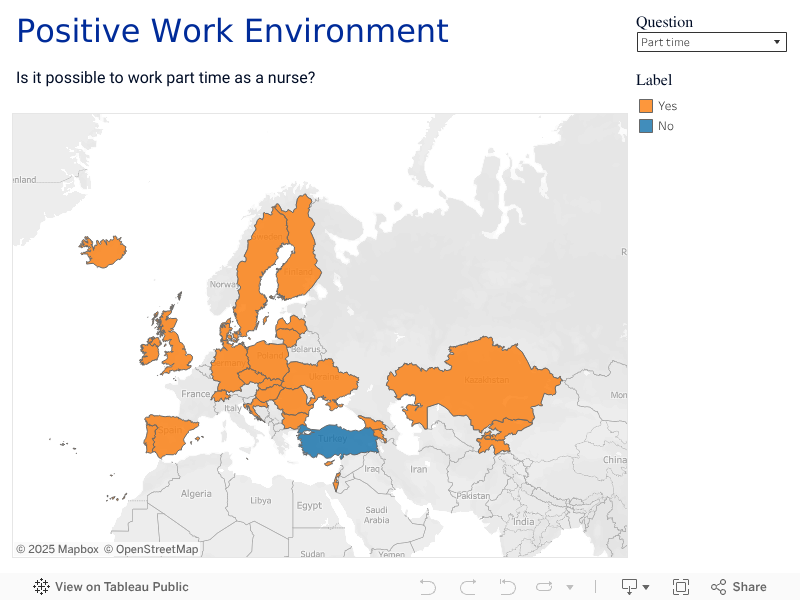Screen dimensions: 800x600
Task: Select the Yes legend label
Action: (x=667, y=106)
